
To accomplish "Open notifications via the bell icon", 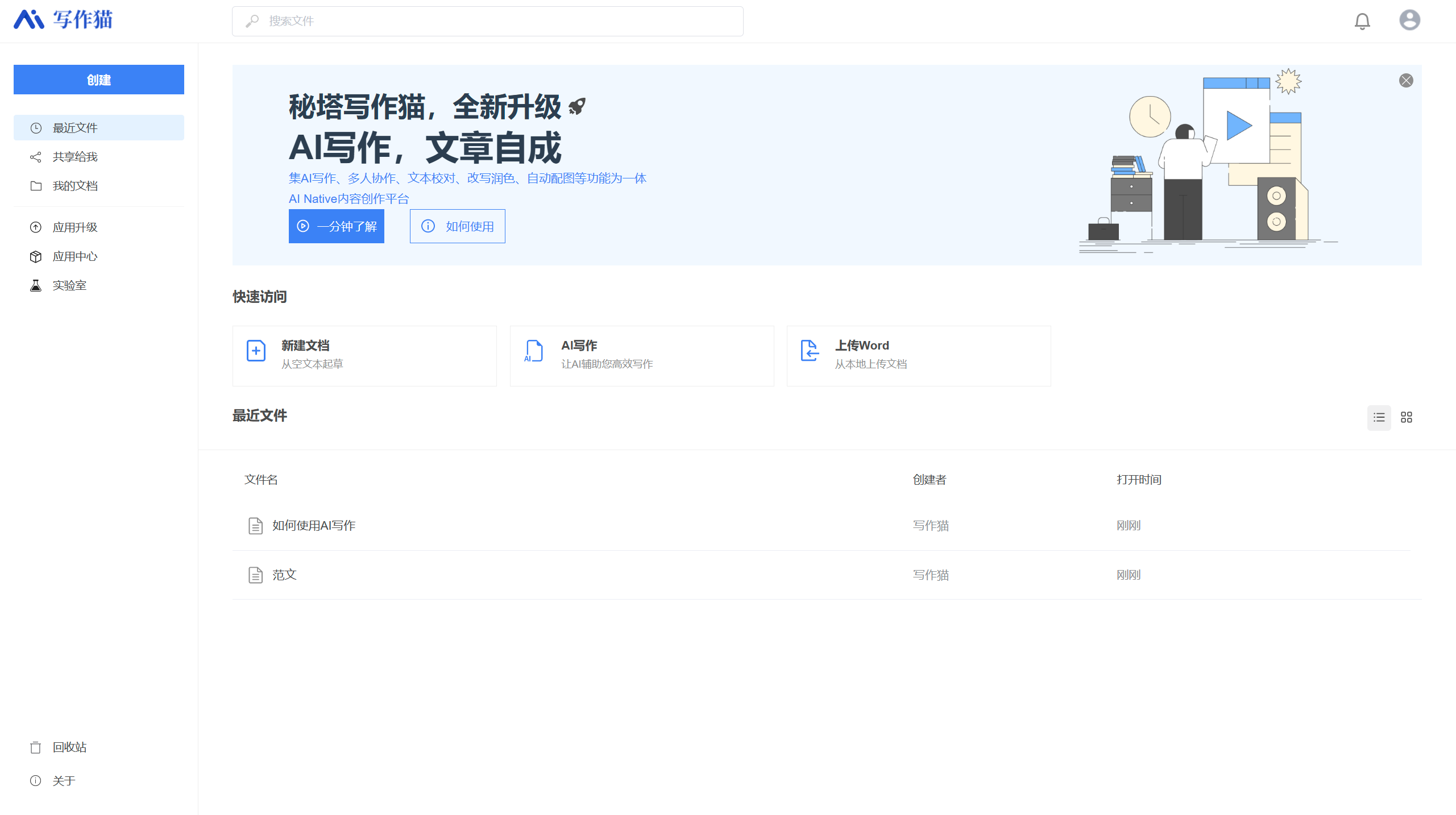I will point(1363,21).
